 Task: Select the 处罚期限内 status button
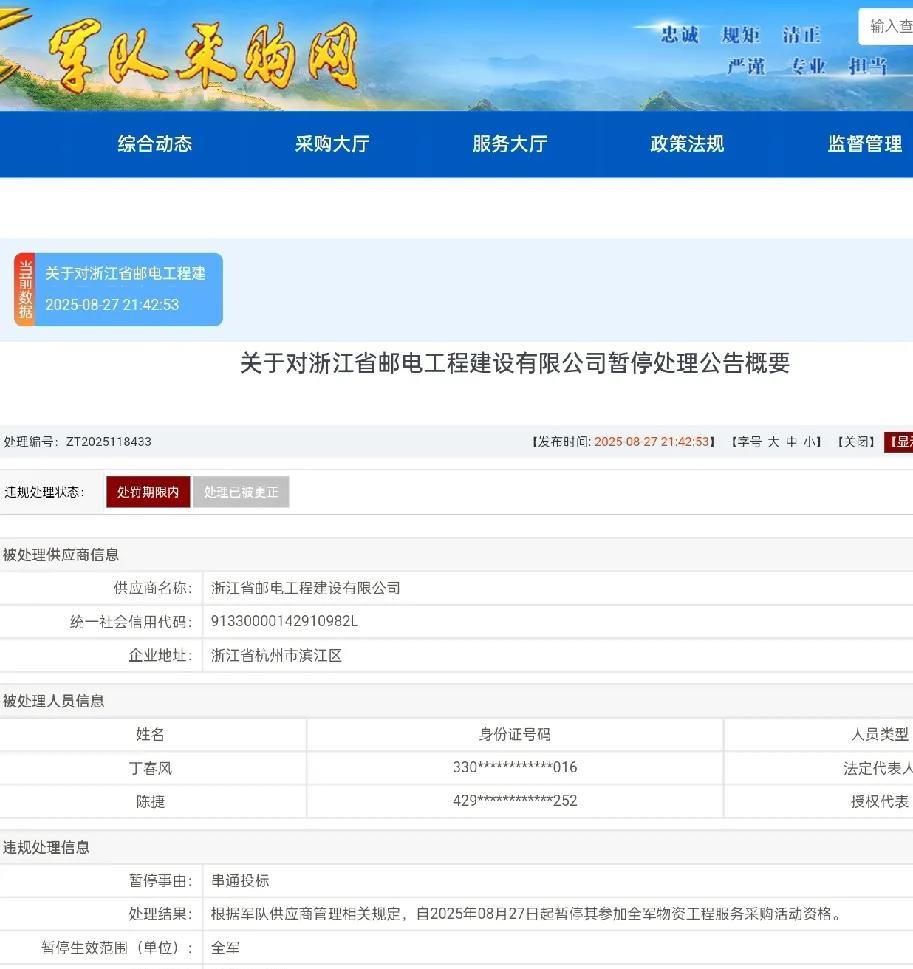pos(148,492)
